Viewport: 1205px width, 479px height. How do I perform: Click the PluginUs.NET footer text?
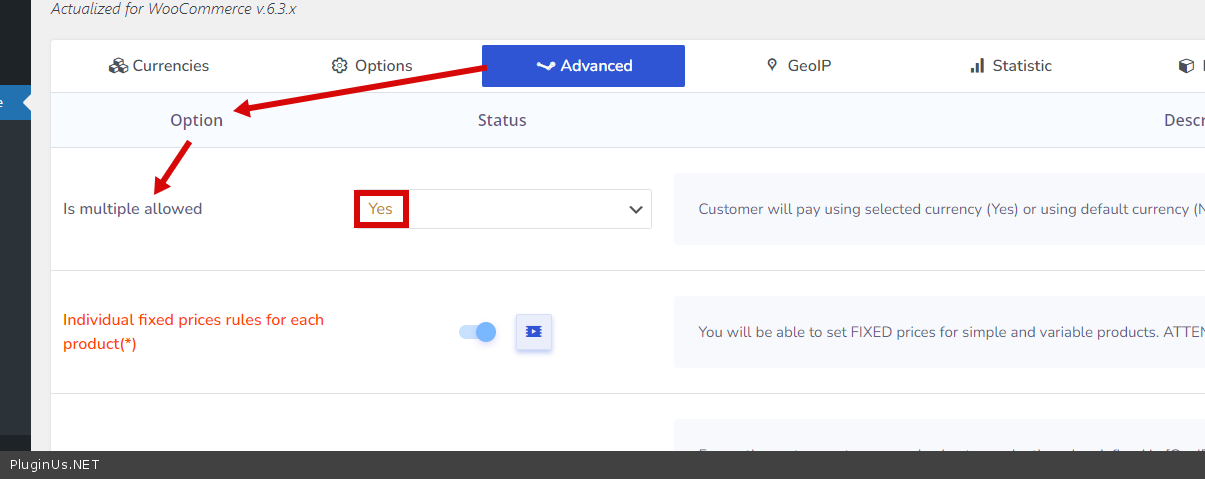click(55, 465)
